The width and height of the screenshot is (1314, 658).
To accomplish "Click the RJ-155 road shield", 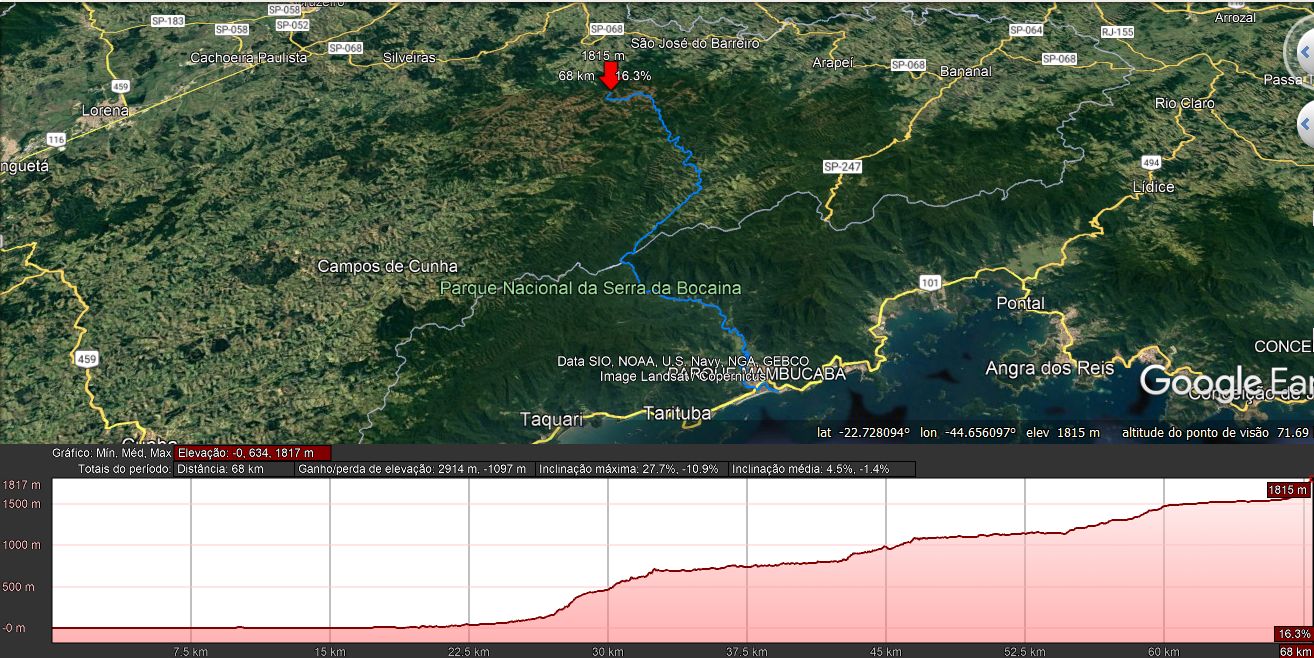I will point(1117,32).
